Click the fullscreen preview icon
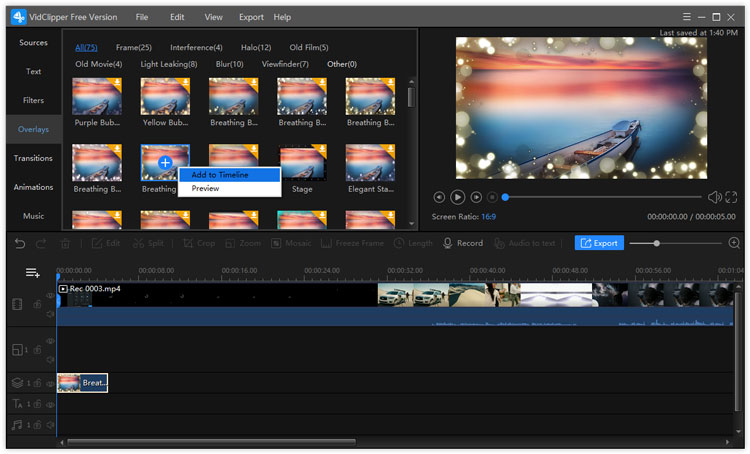 coord(731,197)
